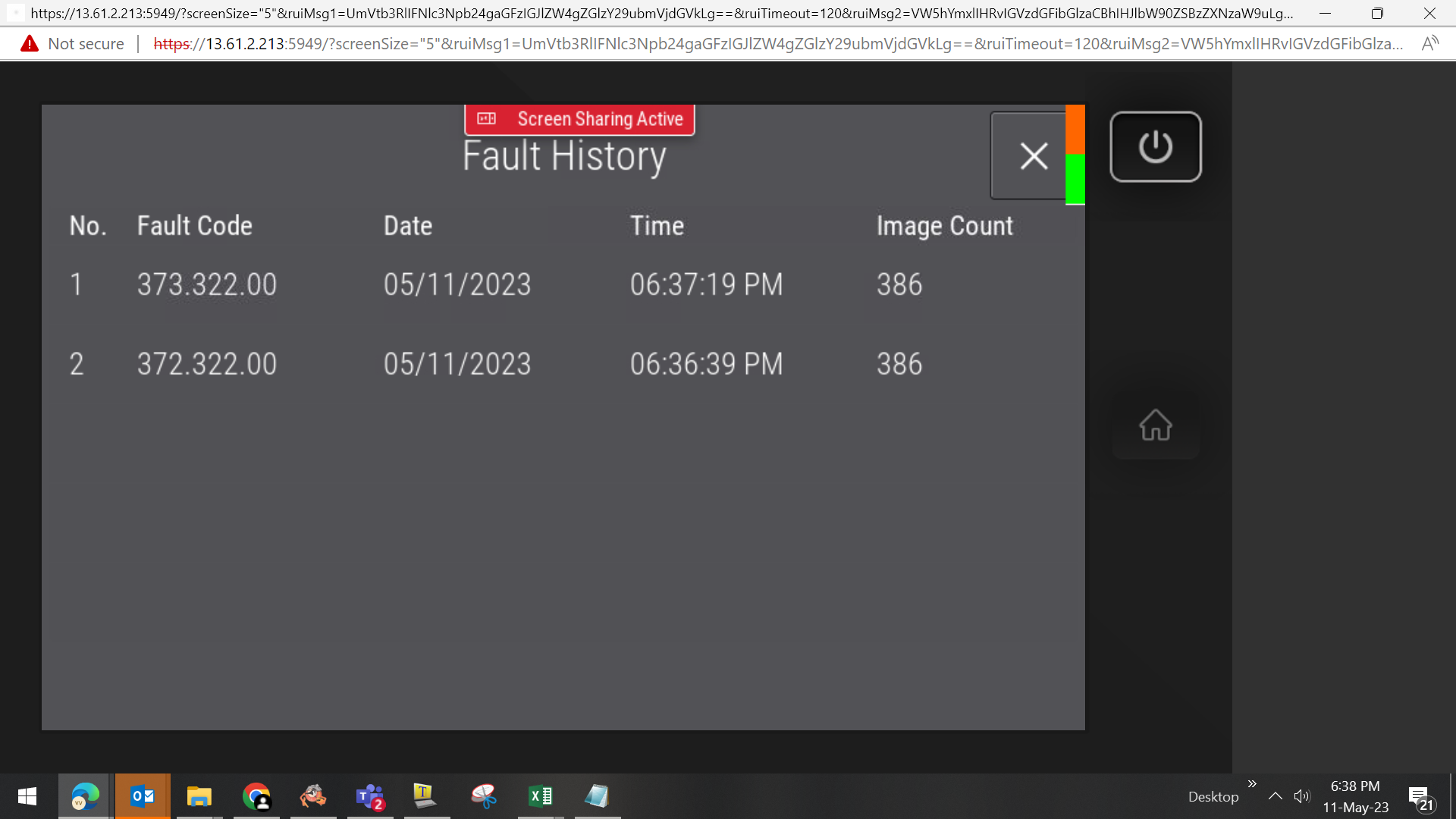Click the Not secure warning icon
The image size is (1456, 819).
[x=30, y=44]
